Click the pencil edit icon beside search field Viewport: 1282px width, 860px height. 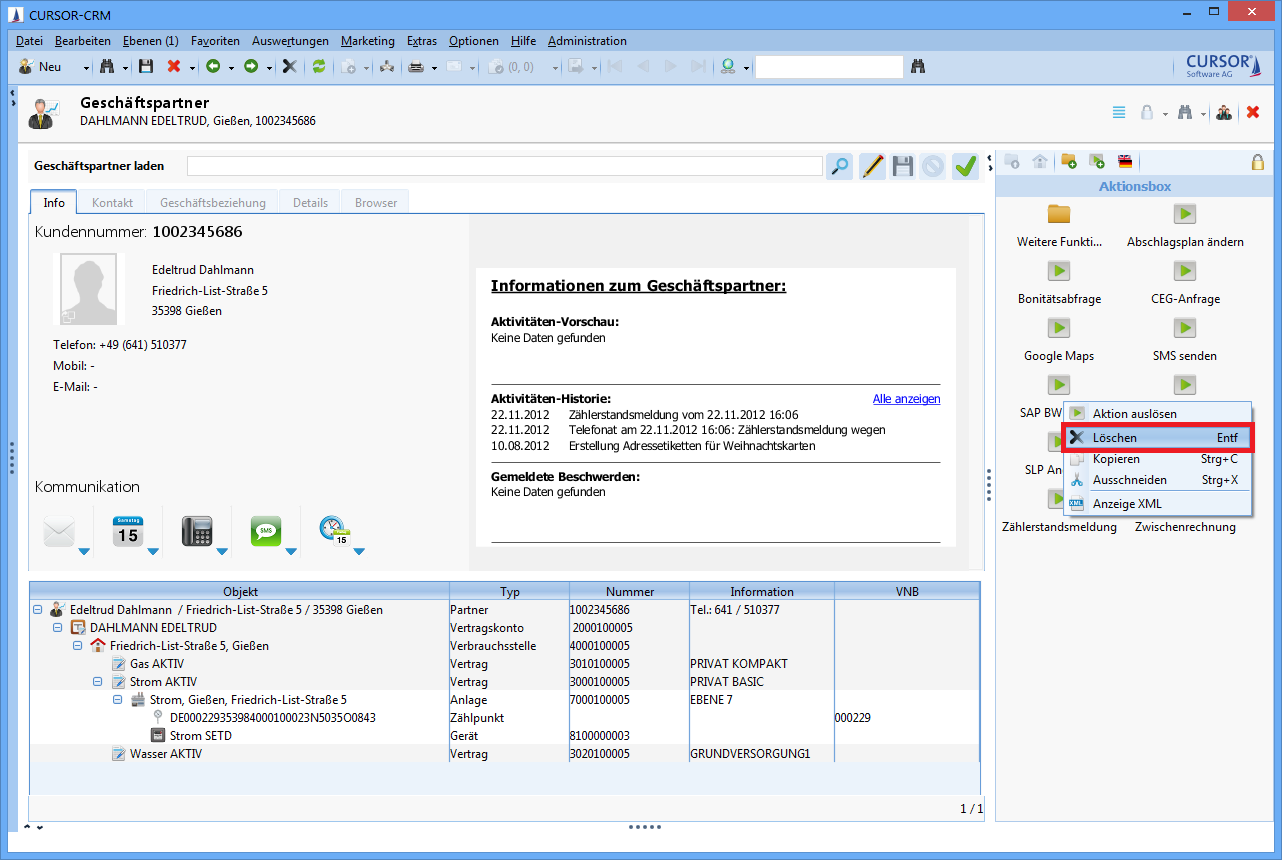pyautogui.click(x=872, y=166)
